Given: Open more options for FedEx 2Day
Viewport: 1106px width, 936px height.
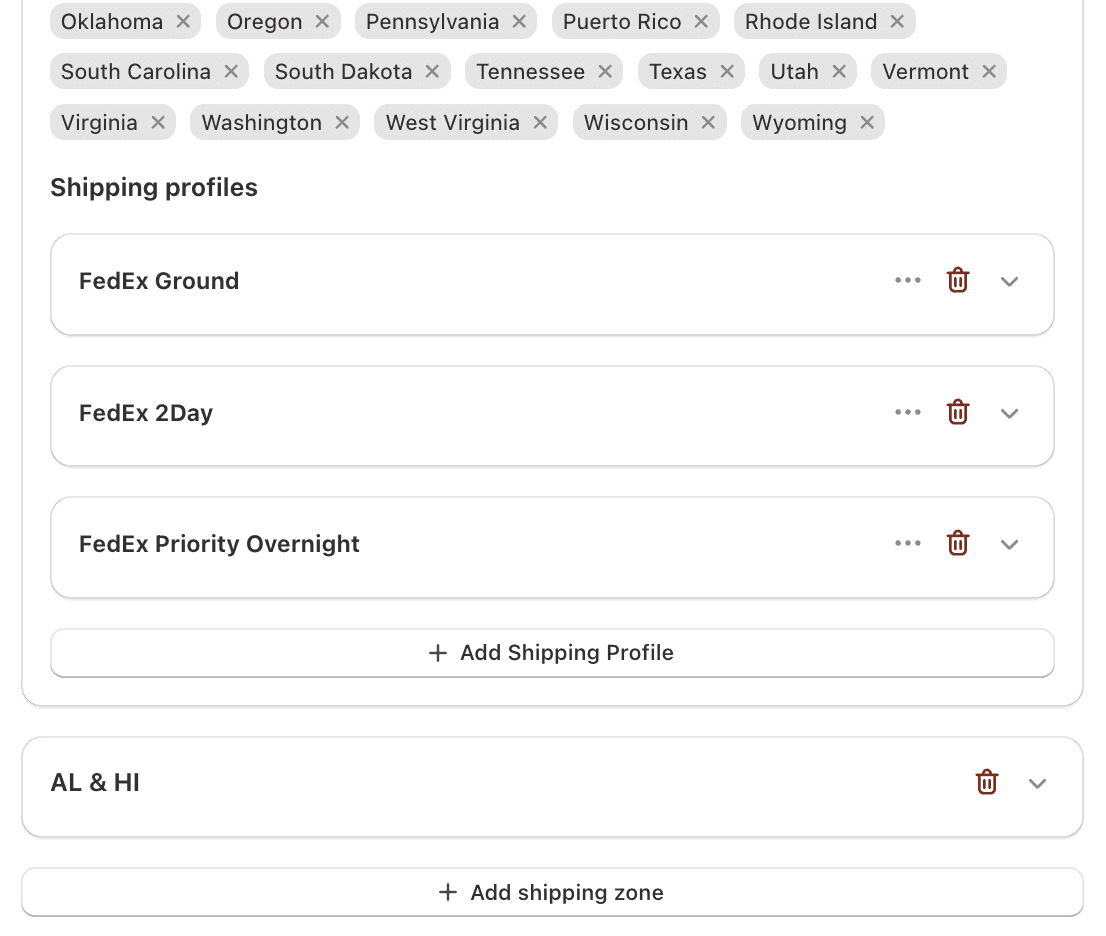Looking at the screenshot, I should click(908, 412).
